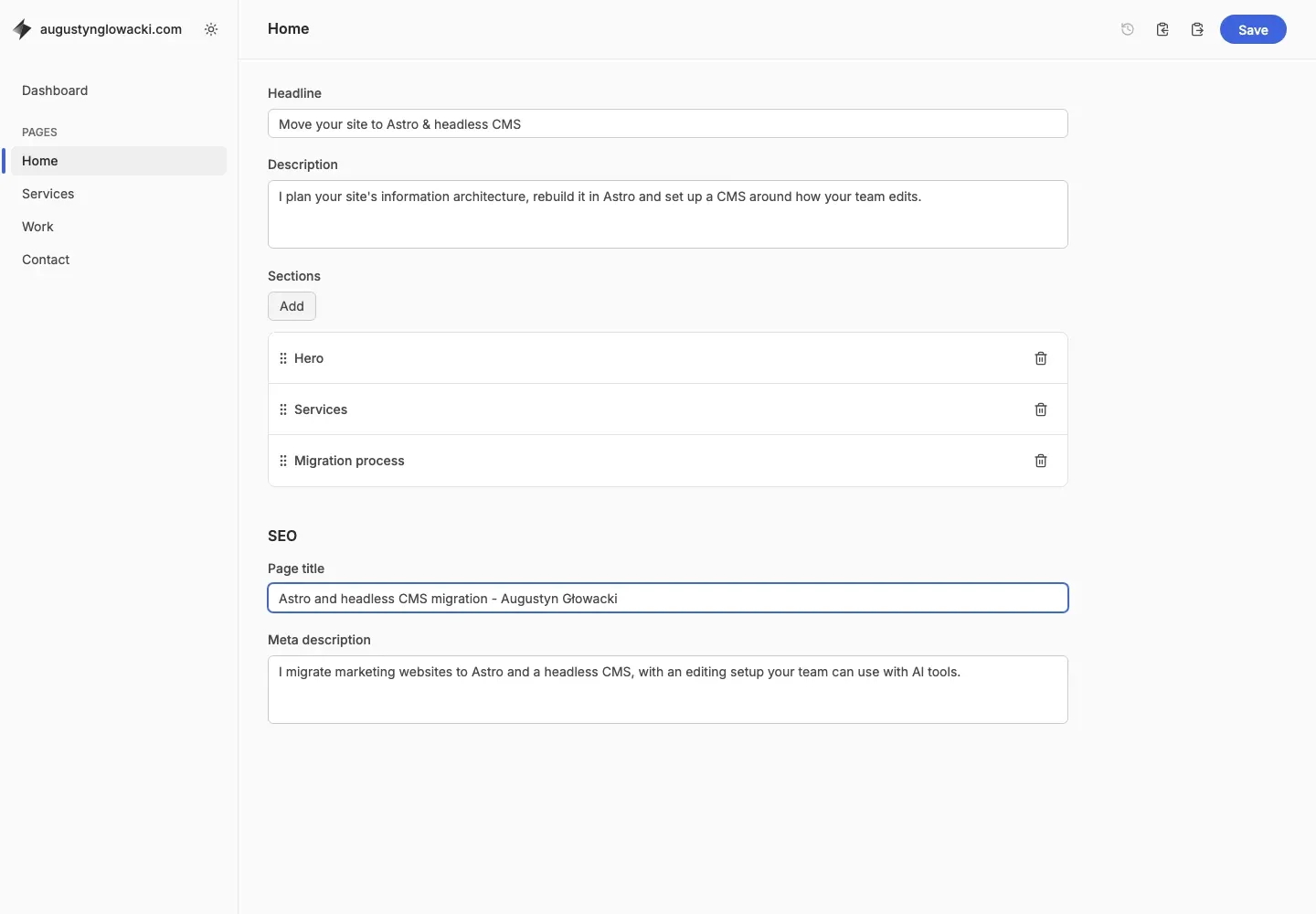Image resolution: width=1316 pixels, height=914 pixels.
Task: Expand the Hero section row
Action: [667, 358]
